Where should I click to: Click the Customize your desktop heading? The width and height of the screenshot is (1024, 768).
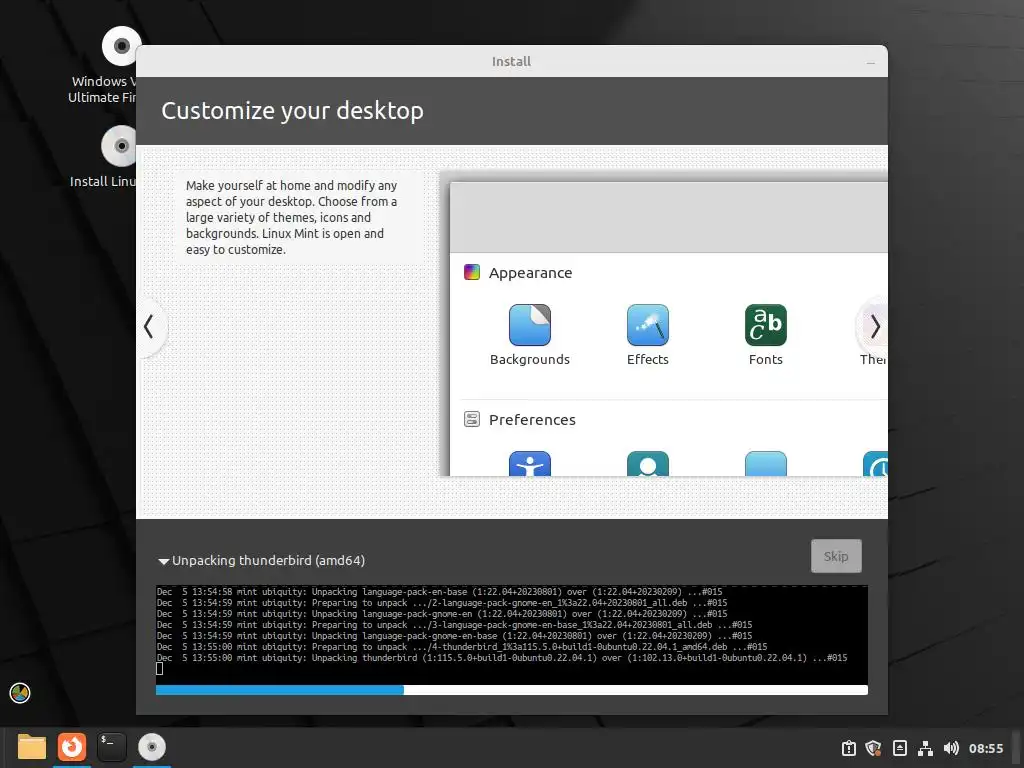292,111
